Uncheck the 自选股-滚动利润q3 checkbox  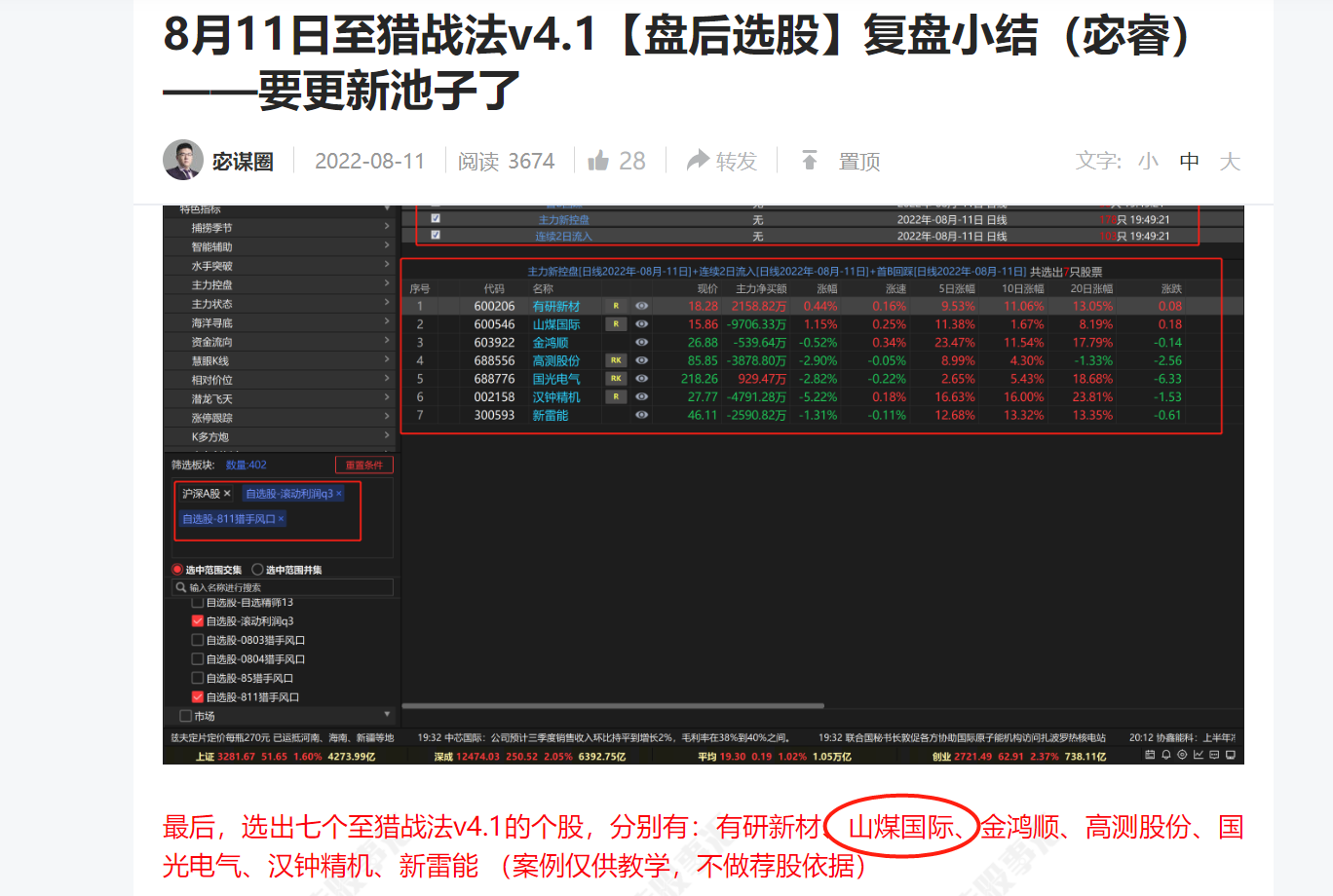point(198,621)
